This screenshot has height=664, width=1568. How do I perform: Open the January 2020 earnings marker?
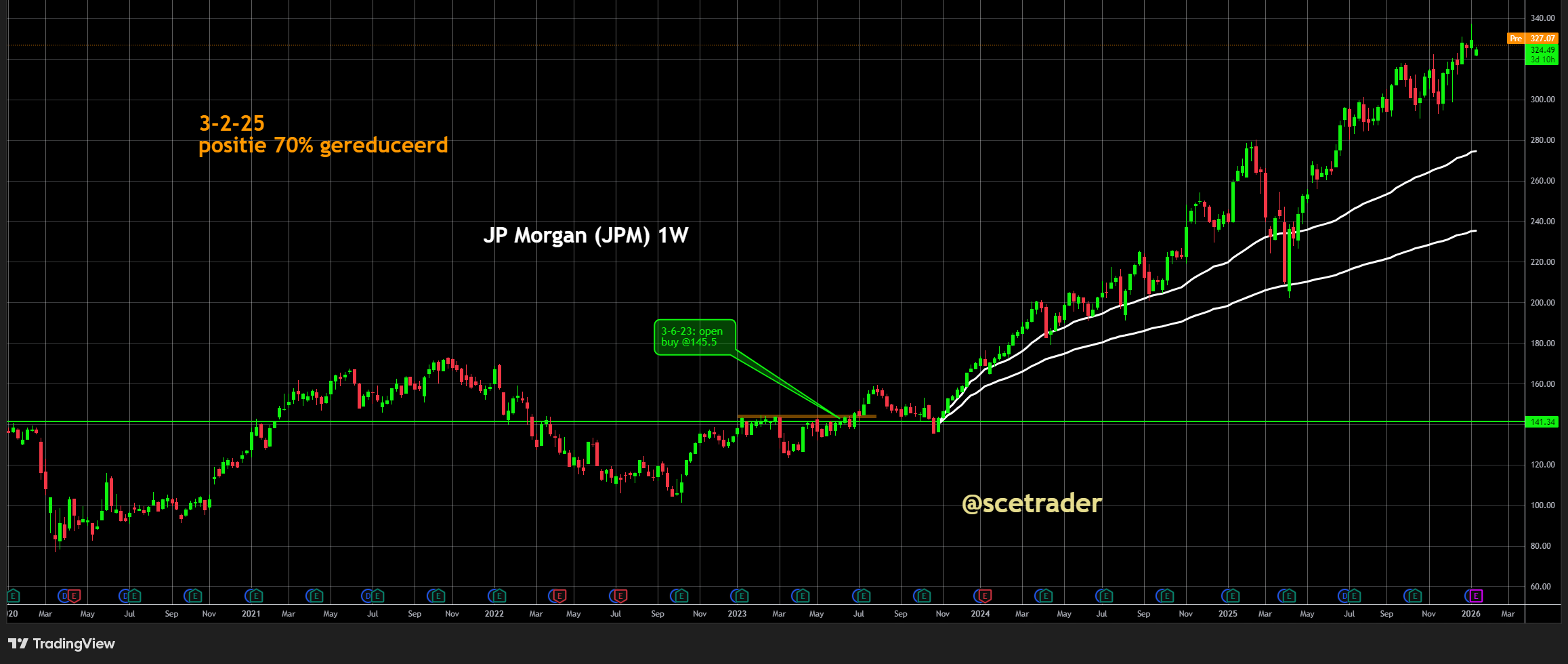[x=14, y=596]
